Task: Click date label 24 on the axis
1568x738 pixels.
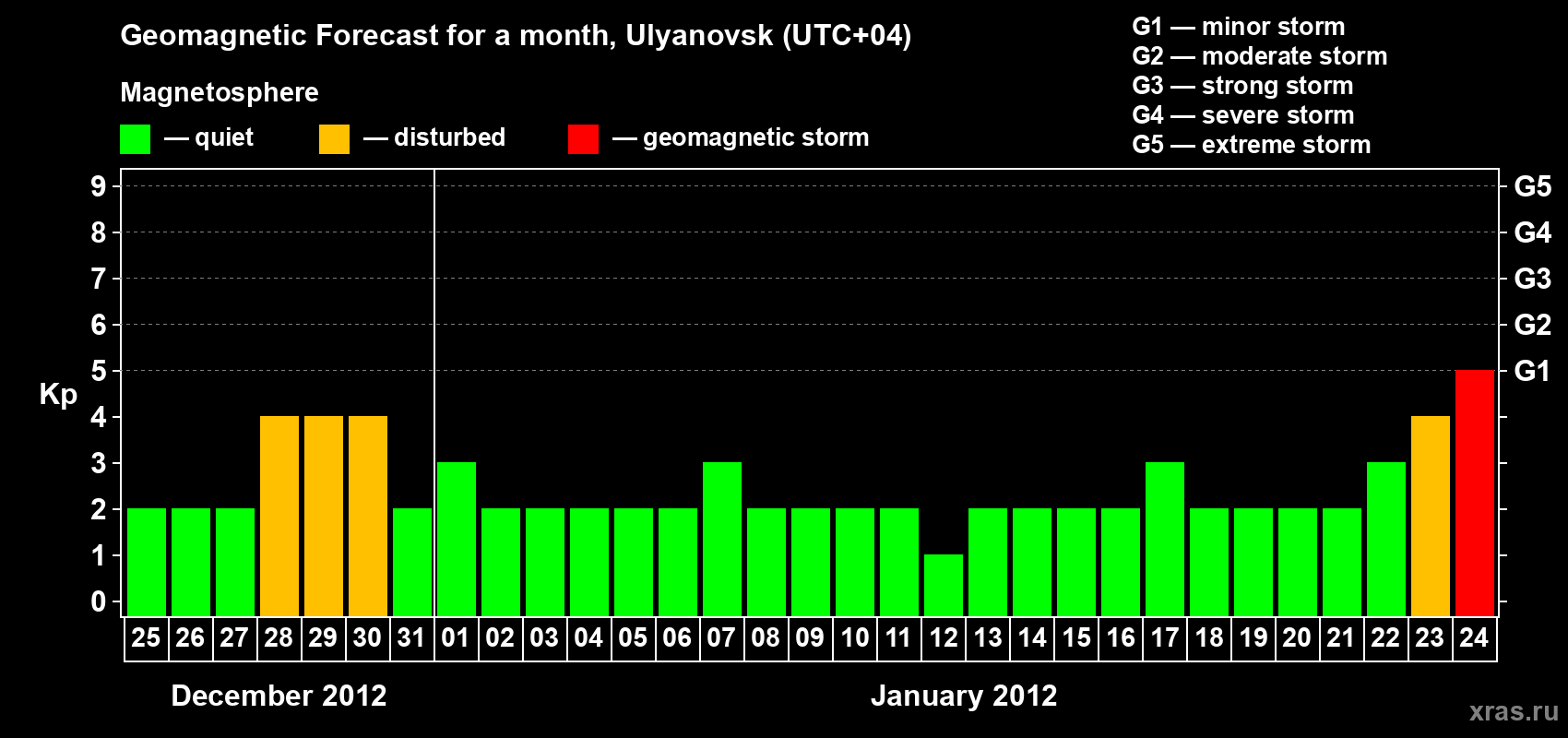Action: click(x=1474, y=637)
